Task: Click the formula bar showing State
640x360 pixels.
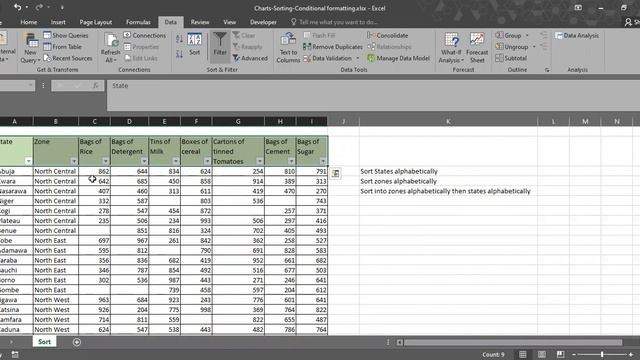Action: tap(373, 96)
